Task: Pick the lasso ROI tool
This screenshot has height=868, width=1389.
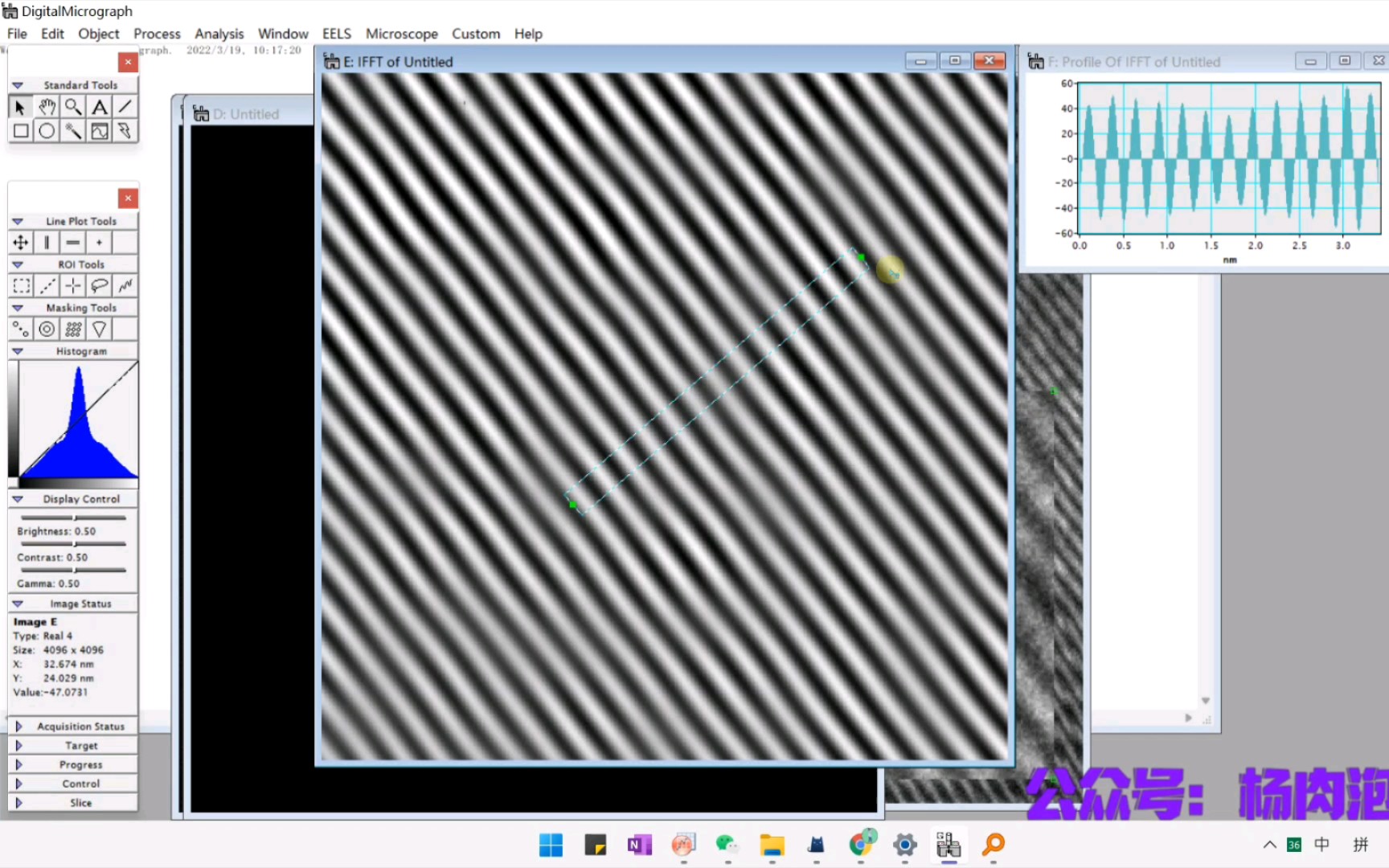Action: 99,285
